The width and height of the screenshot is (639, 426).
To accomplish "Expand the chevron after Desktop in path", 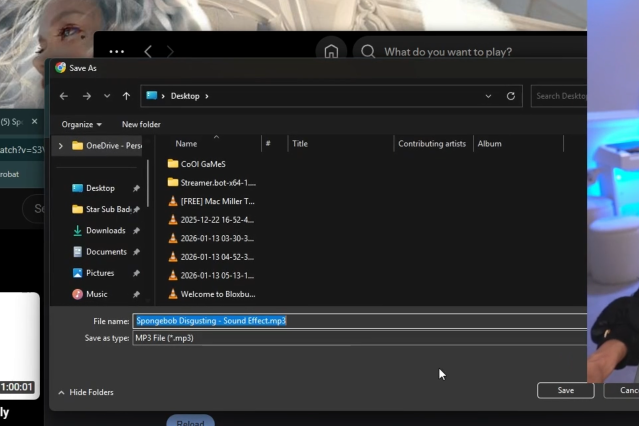I will (x=207, y=96).
